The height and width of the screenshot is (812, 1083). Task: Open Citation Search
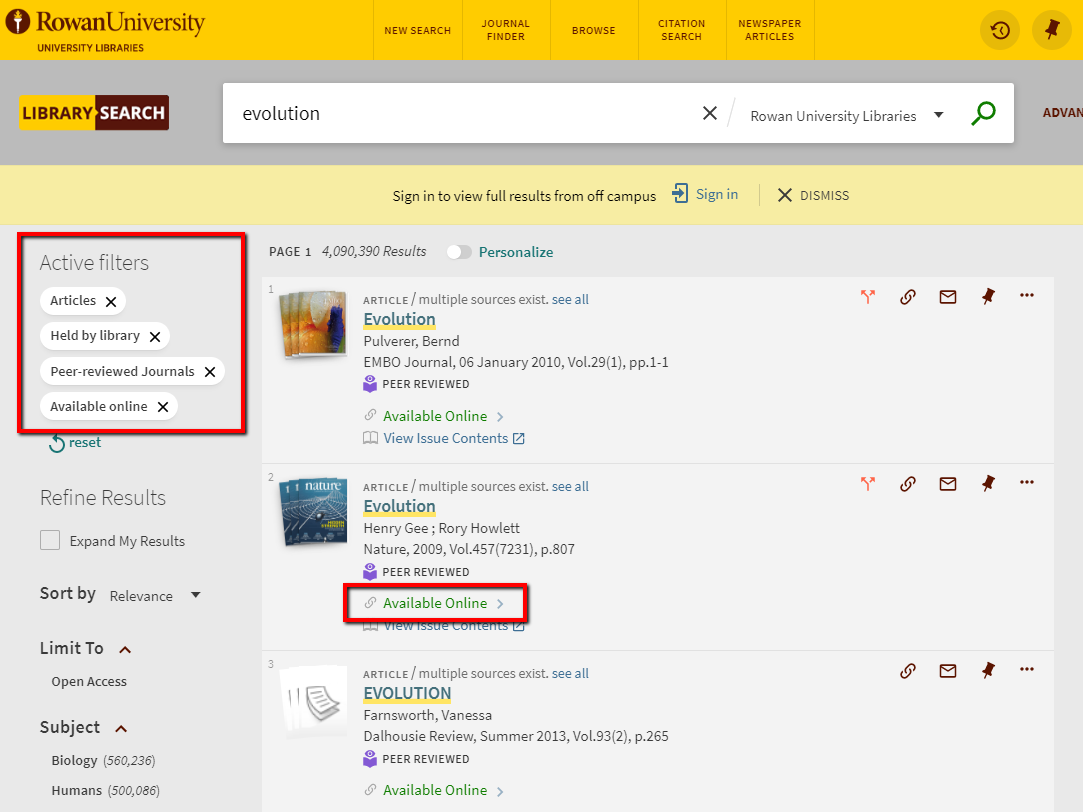click(x=682, y=30)
